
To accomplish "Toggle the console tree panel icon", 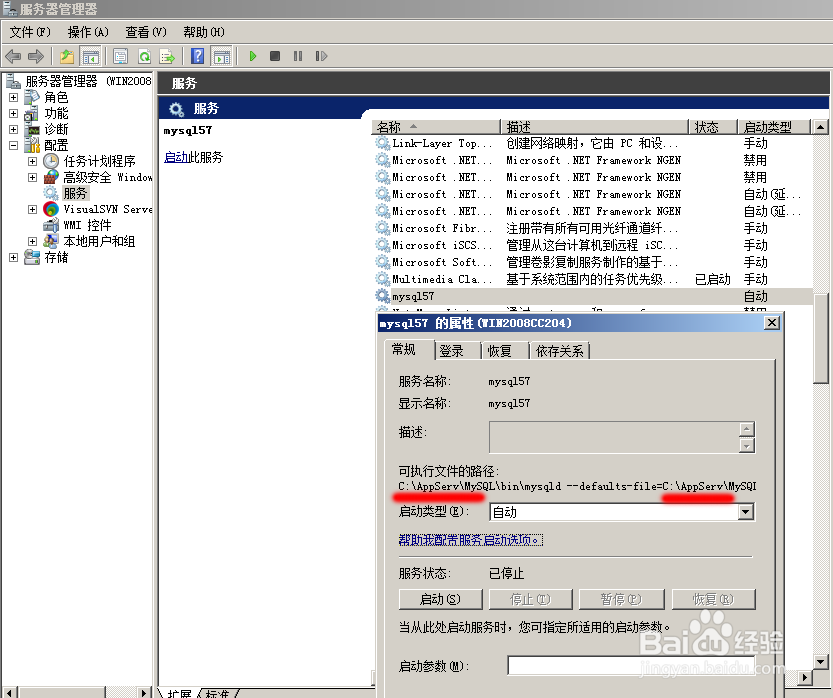I will 90,55.
